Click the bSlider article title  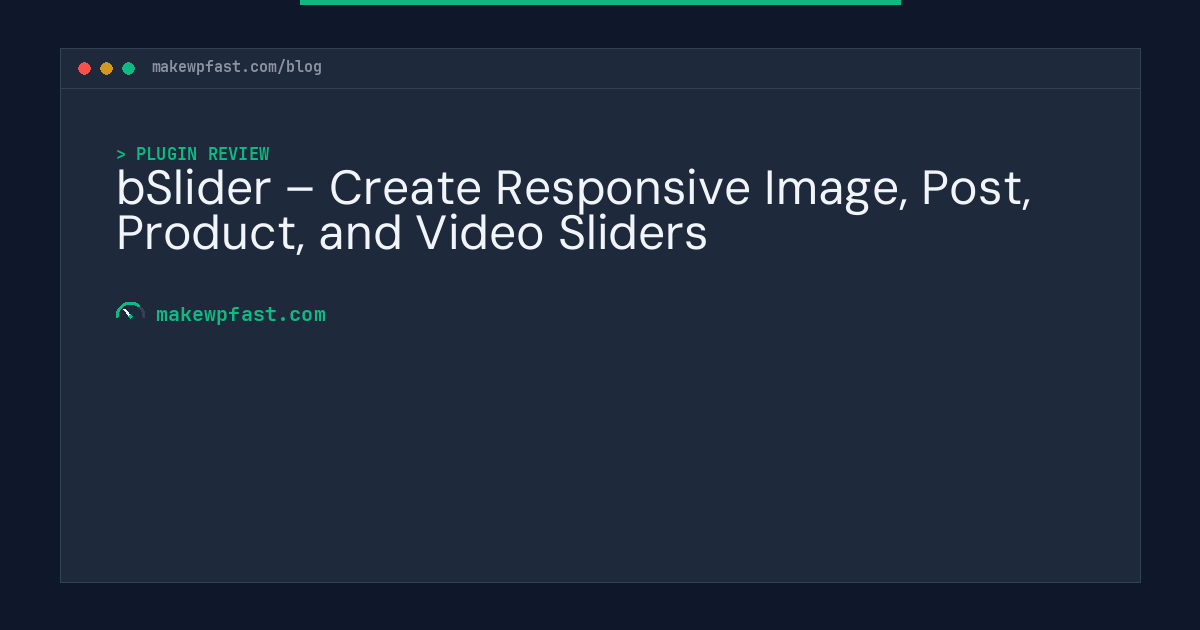tap(575, 210)
